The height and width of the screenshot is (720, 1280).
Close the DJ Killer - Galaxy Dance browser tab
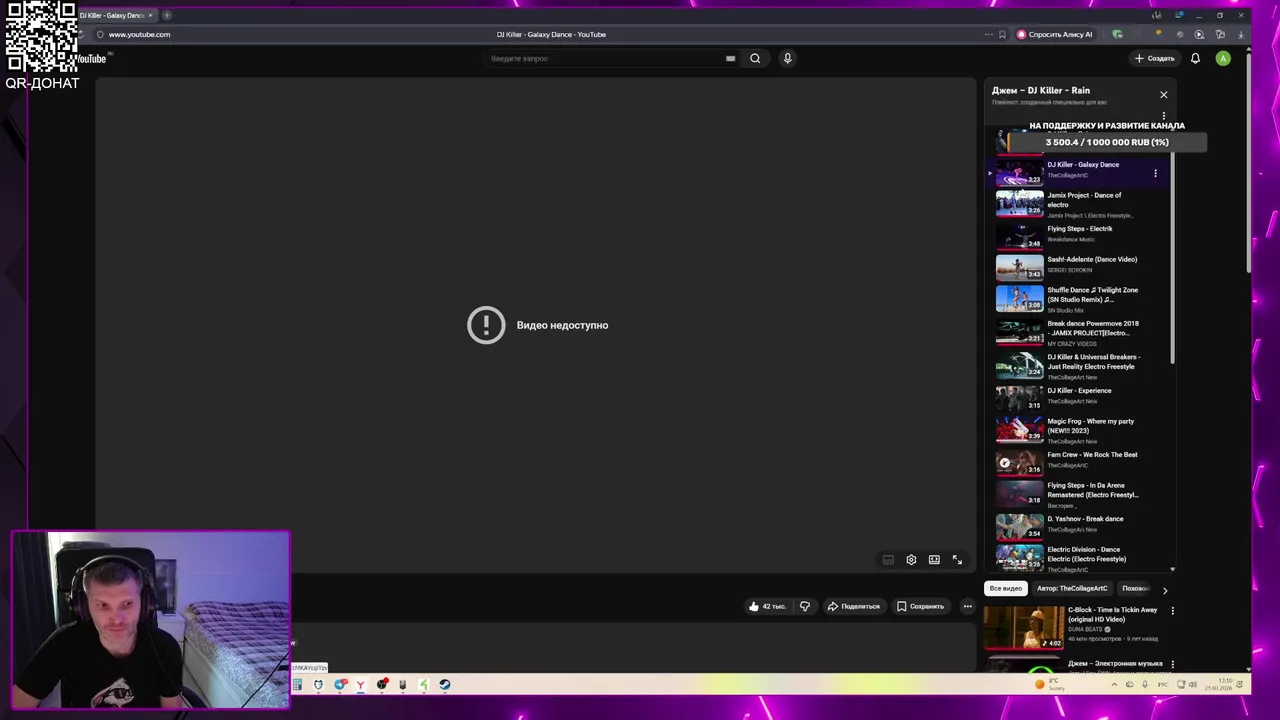(150, 15)
